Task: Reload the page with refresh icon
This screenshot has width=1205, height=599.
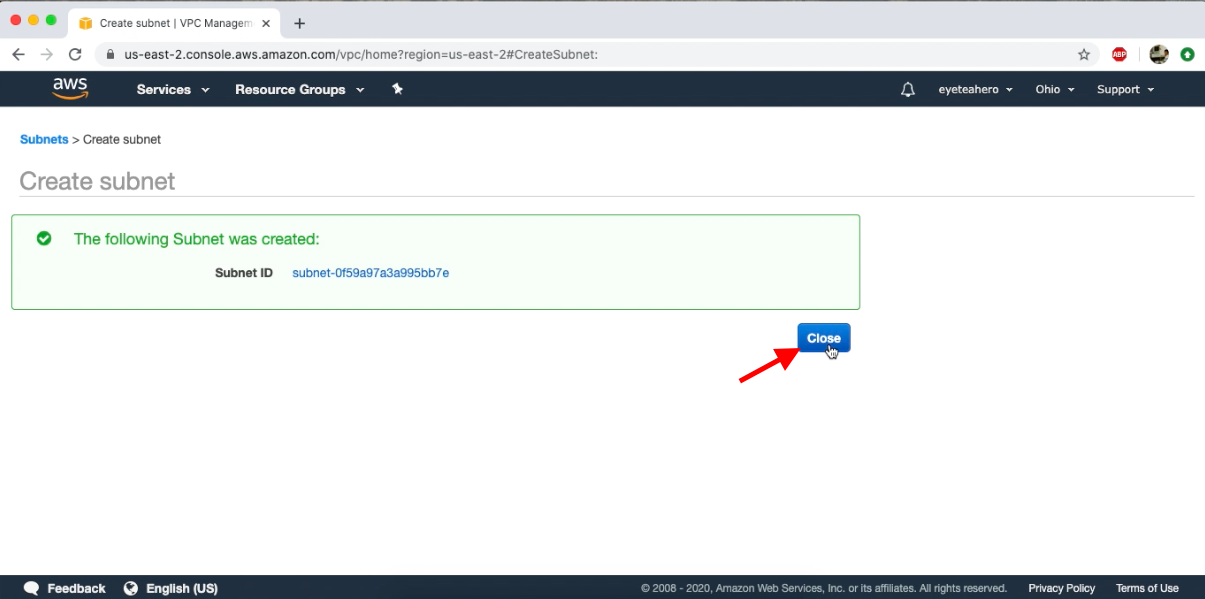Action: pyautogui.click(x=75, y=54)
